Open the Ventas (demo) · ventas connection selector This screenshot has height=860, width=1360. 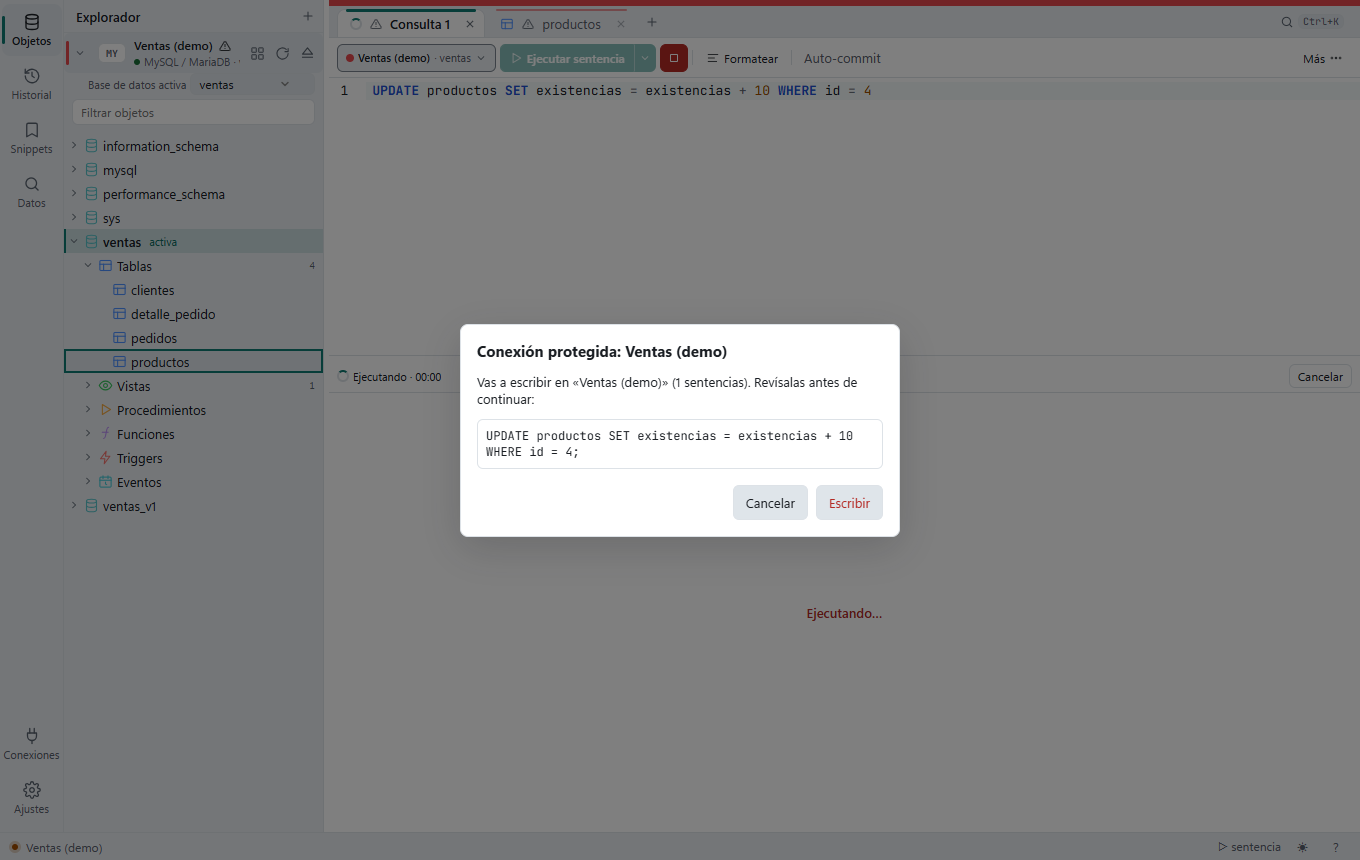[416, 58]
